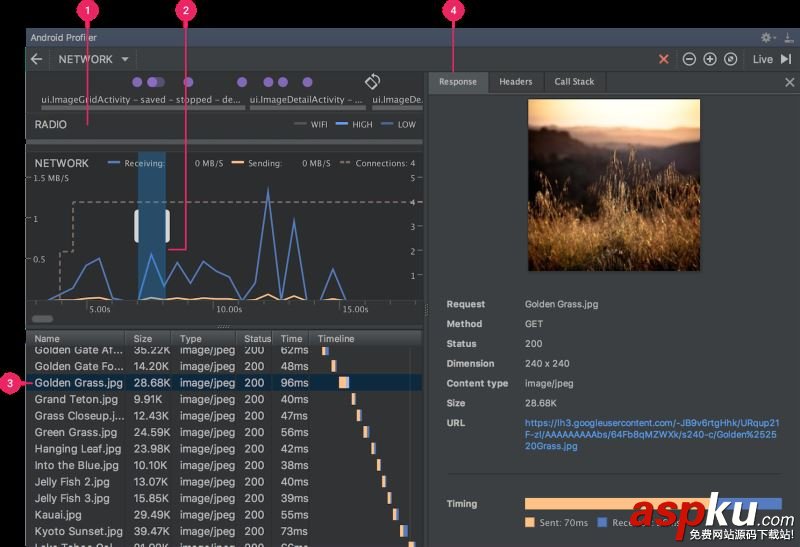Click the right handle of selected range

(167, 226)
